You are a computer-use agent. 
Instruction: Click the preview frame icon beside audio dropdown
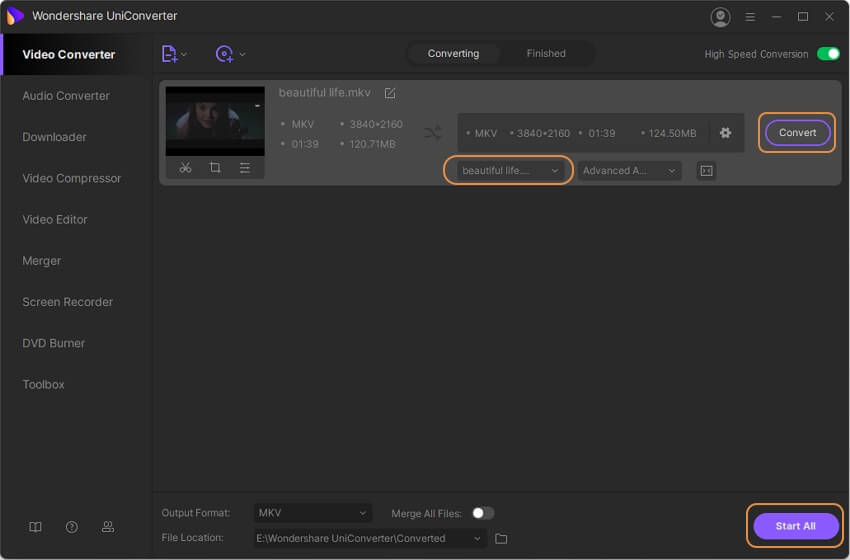tap(706, 171)
